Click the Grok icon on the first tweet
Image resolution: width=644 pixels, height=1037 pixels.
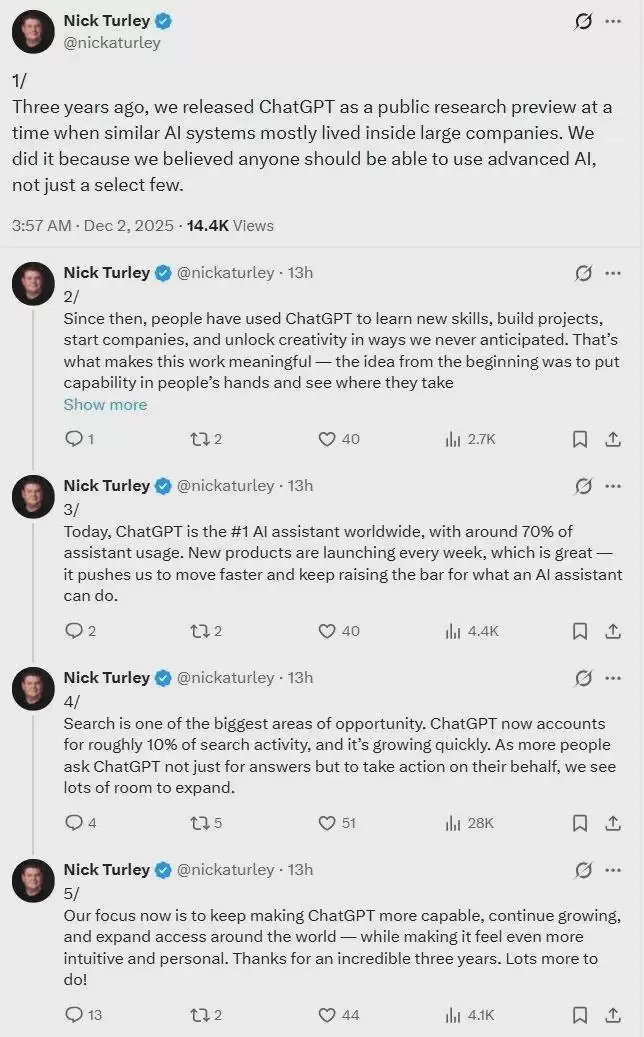click(584, 21)
